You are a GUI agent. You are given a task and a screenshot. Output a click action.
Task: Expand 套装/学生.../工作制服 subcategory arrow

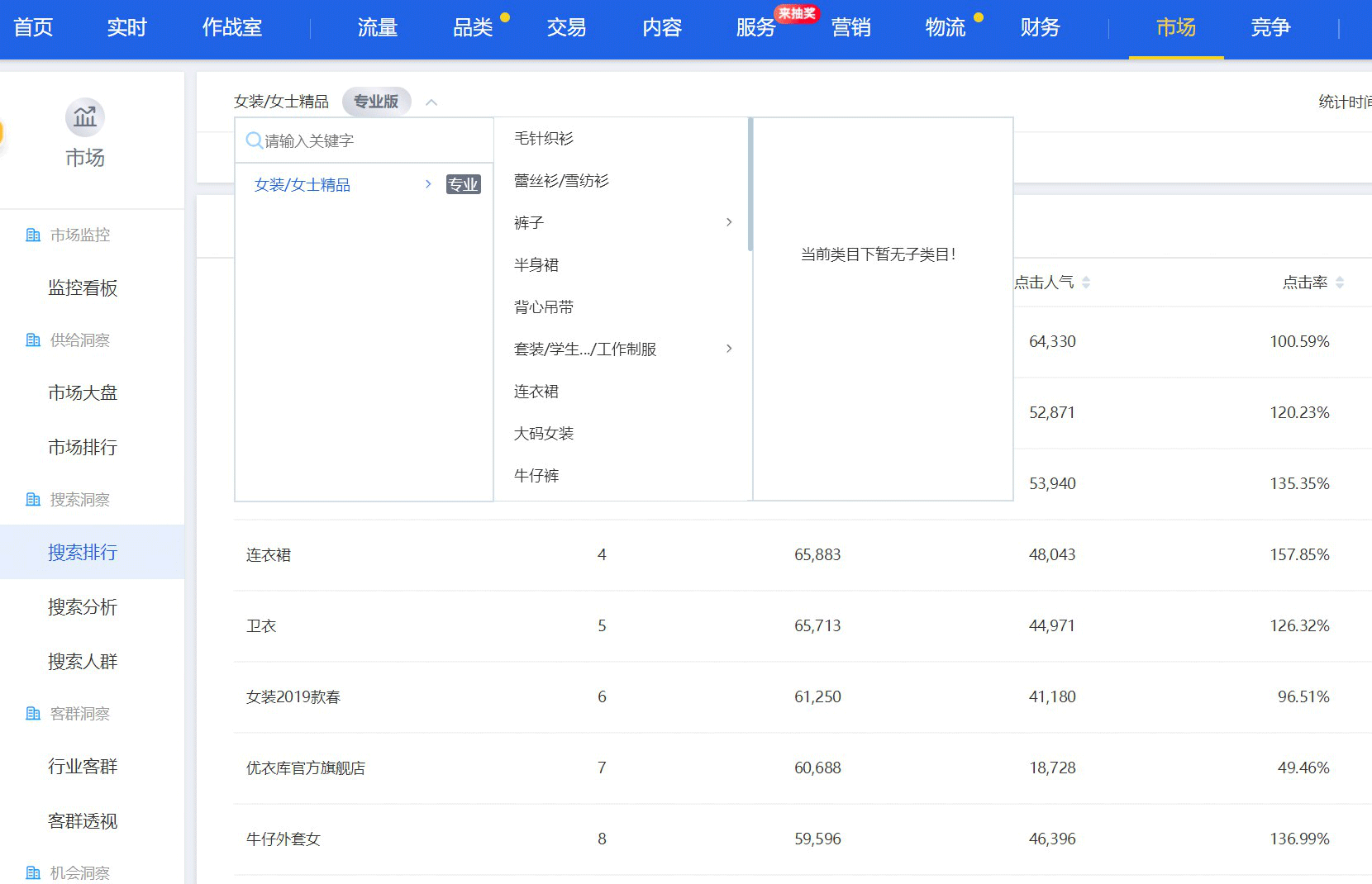tap(729, 349)
